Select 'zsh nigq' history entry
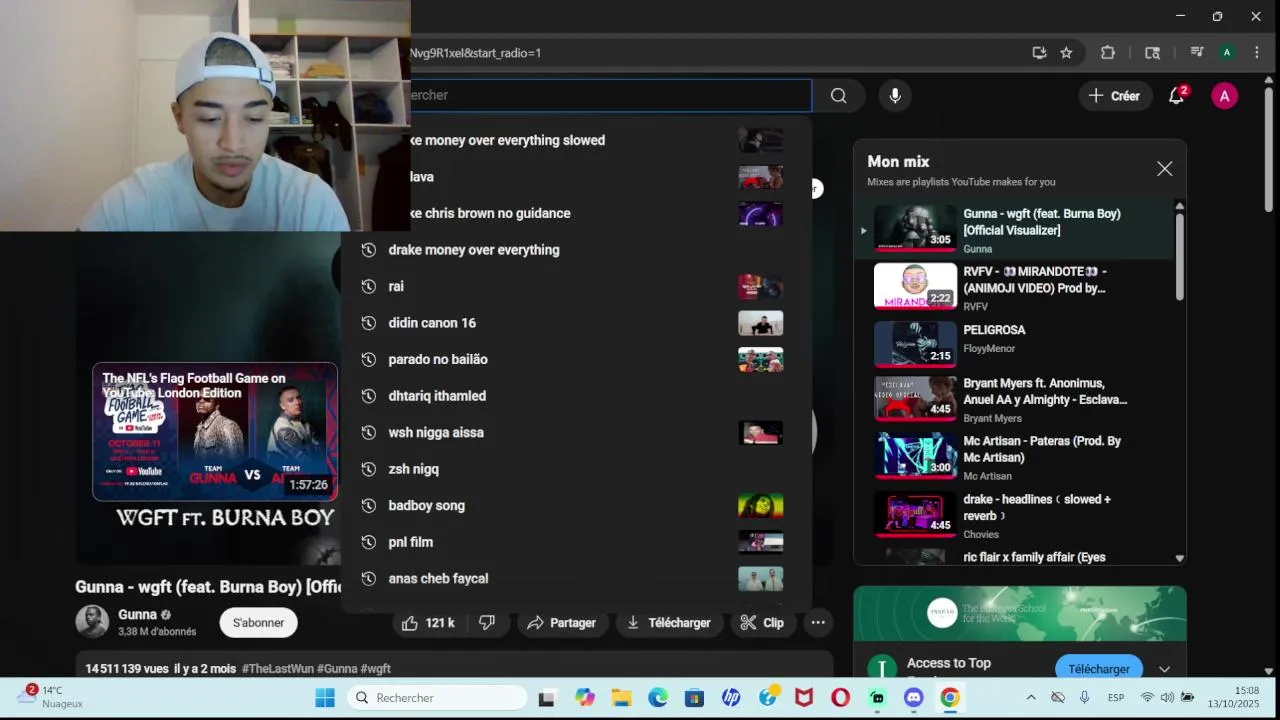The height and width of the screenshot is (720, 1280). tap(576, 469)
